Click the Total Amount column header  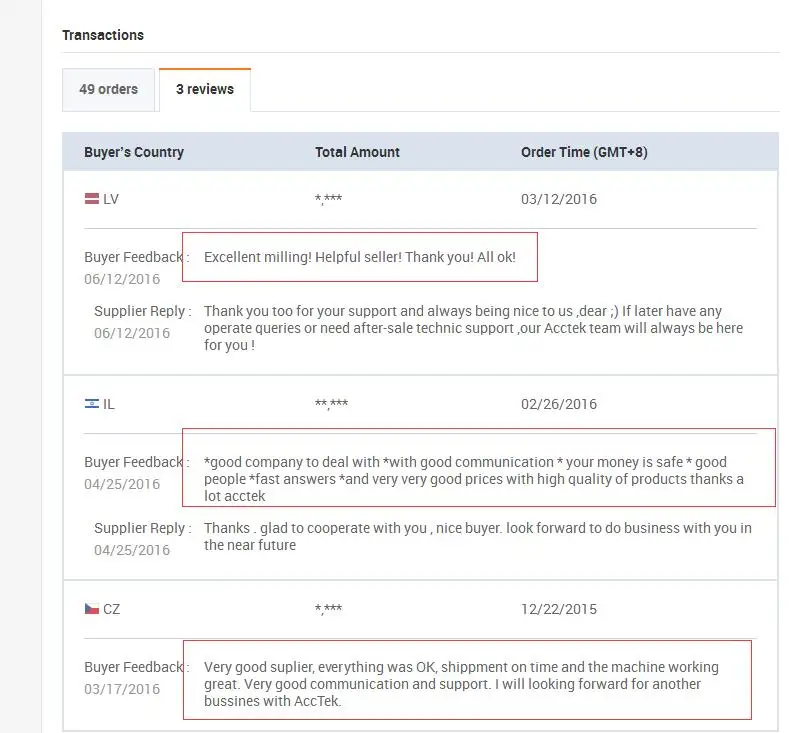pos(357,152)
